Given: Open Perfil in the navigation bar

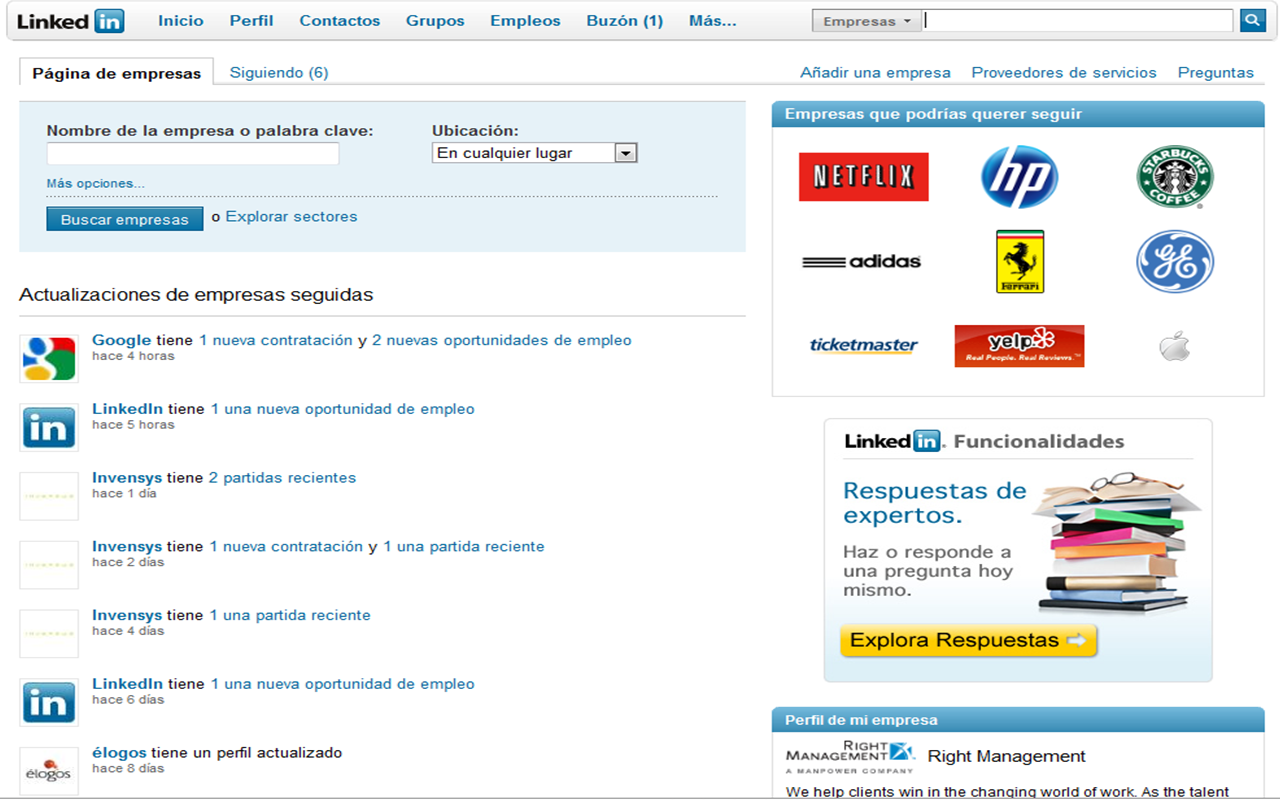Looking at the screenshot, I should (x=251, y=21).
